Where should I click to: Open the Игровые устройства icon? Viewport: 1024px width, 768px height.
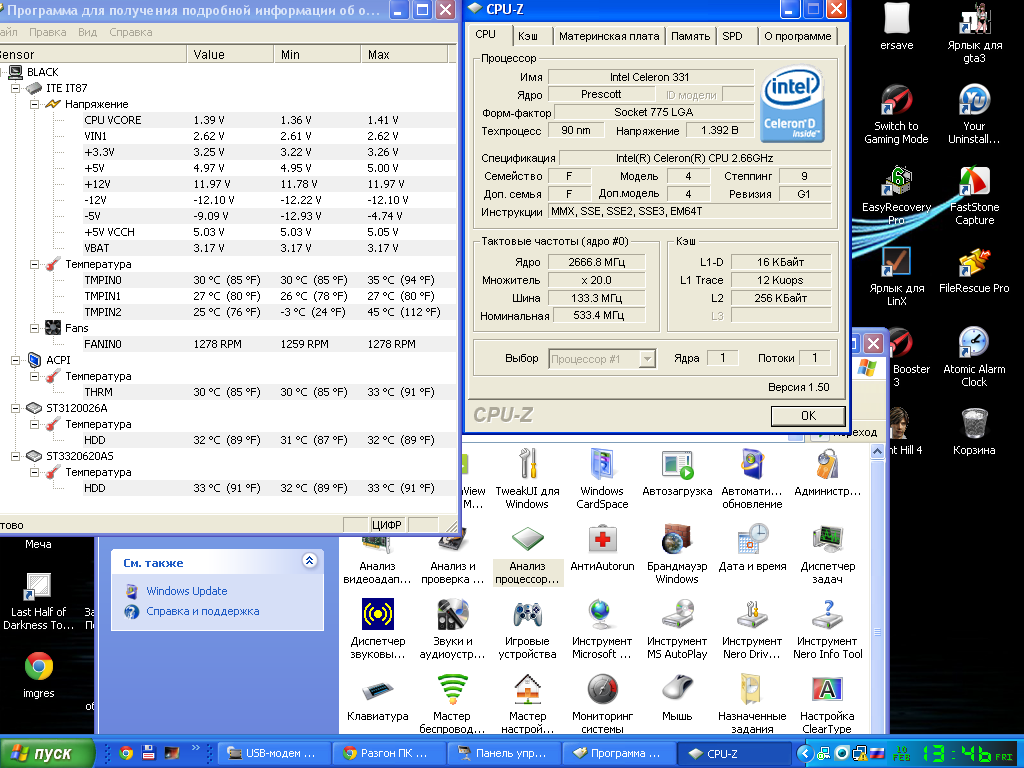[527, 615]
